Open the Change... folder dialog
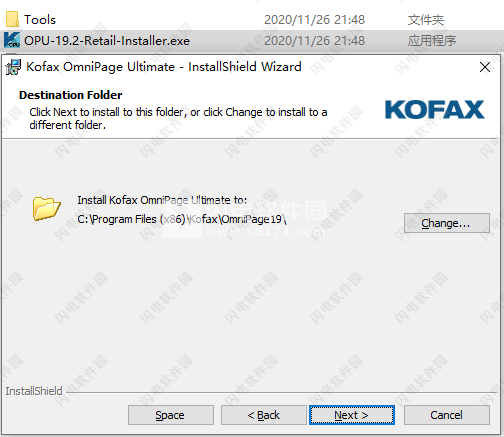504x437 pixels. click(x=447, y=223)
